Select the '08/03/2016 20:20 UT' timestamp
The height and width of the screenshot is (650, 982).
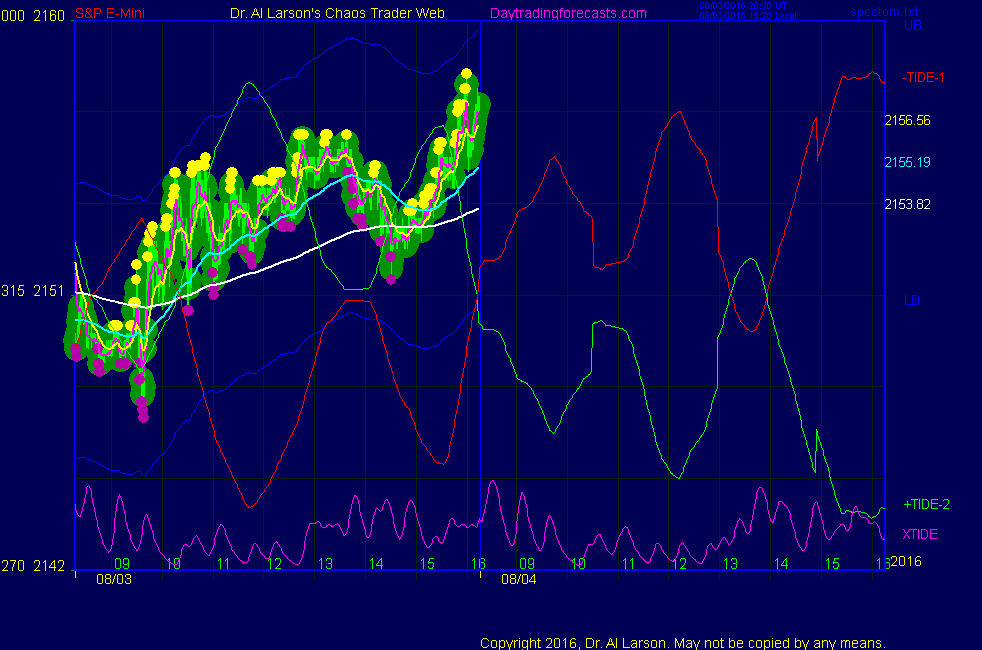[x=743, y=6]
